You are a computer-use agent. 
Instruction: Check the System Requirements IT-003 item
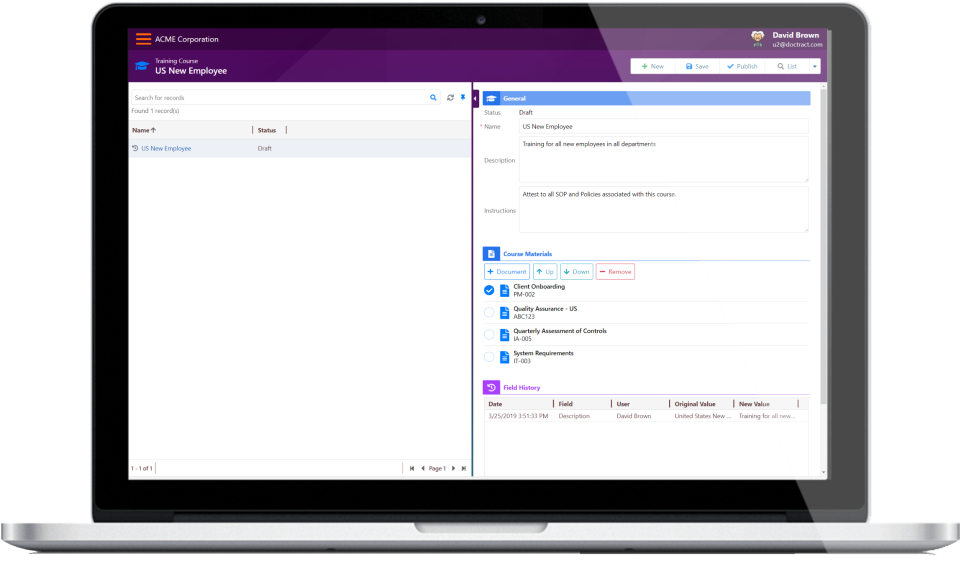point(490,356)
